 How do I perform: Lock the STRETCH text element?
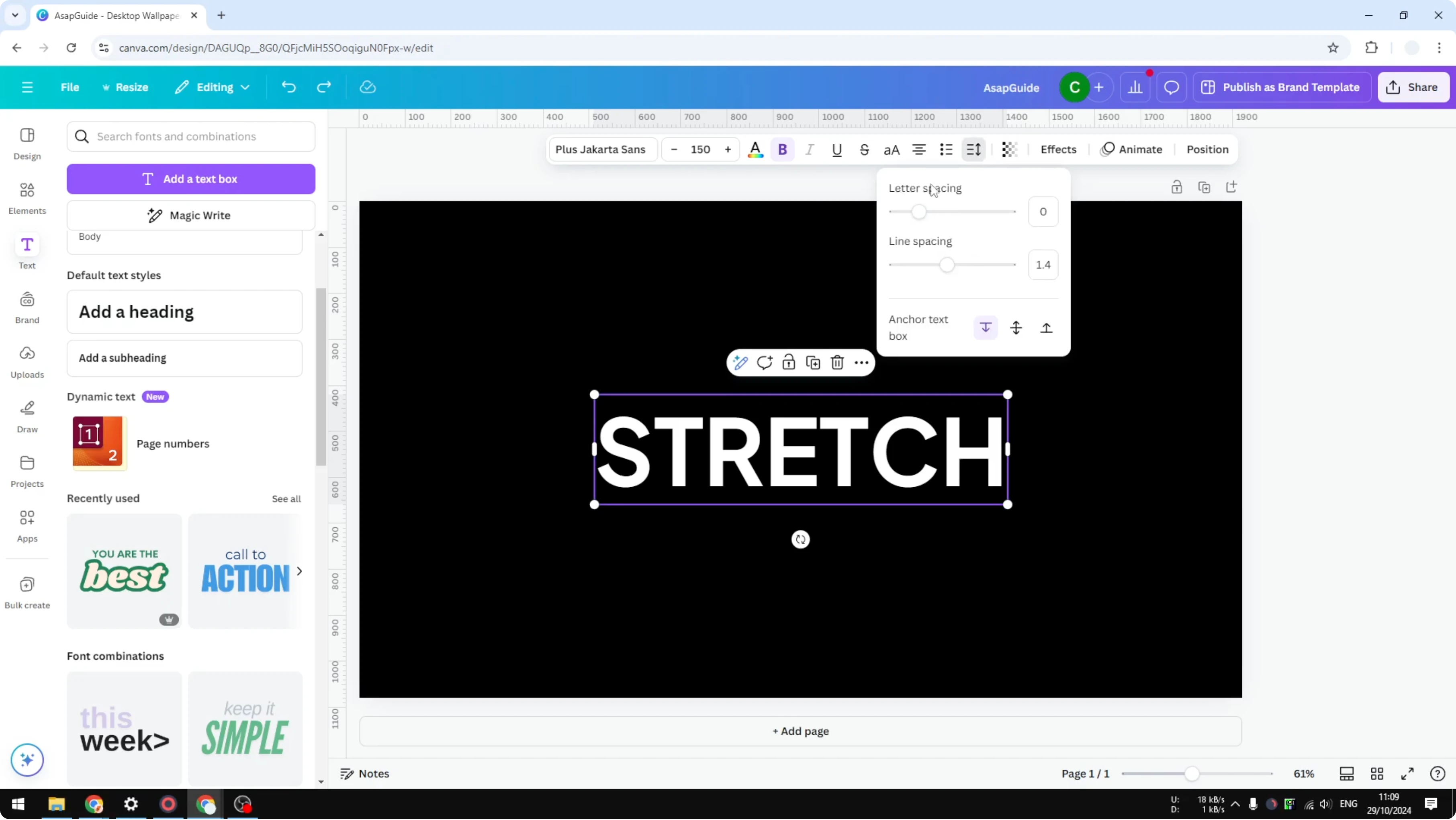coord(789,363)
